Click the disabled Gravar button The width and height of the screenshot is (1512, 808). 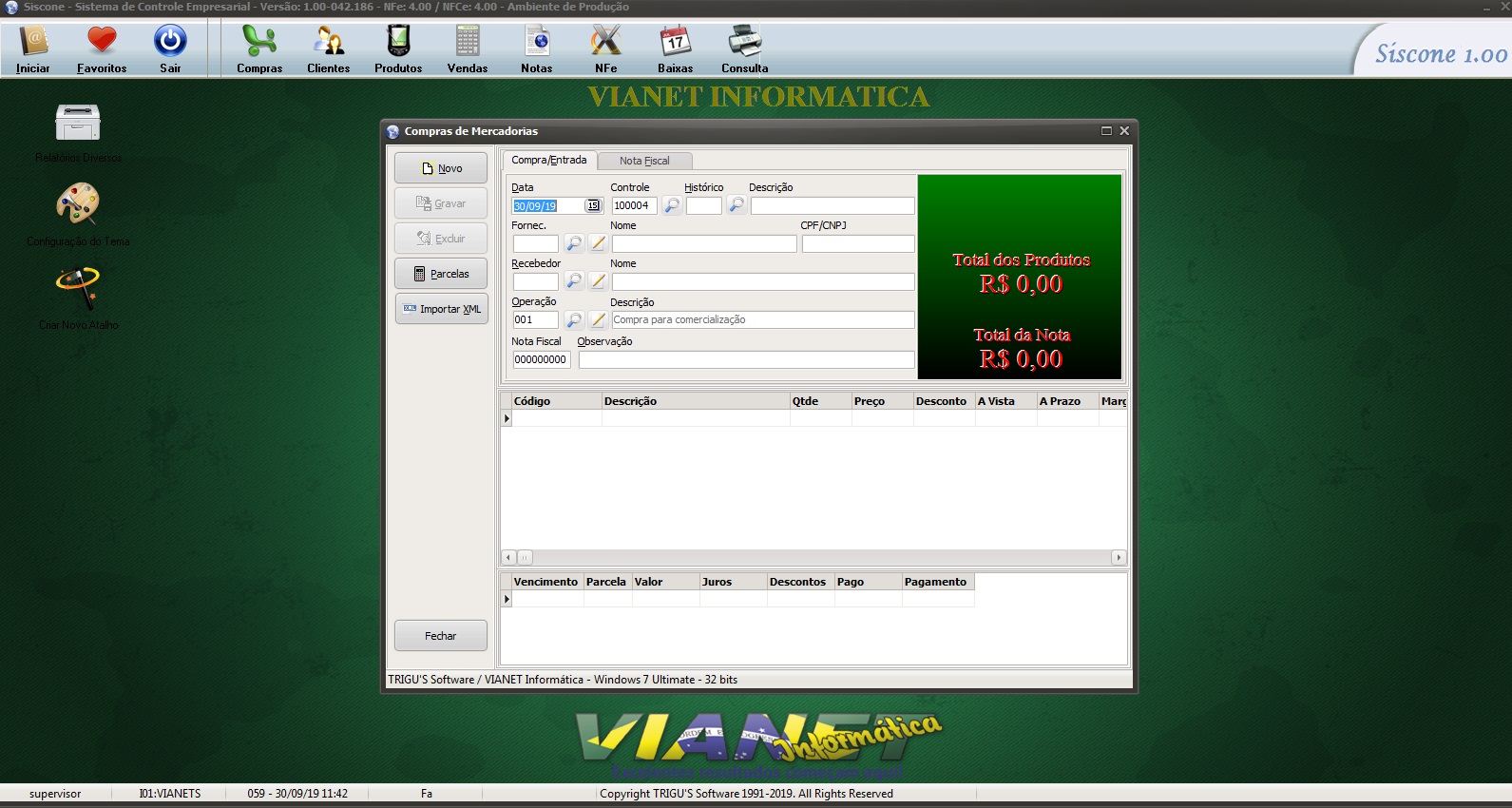[441, 203]
